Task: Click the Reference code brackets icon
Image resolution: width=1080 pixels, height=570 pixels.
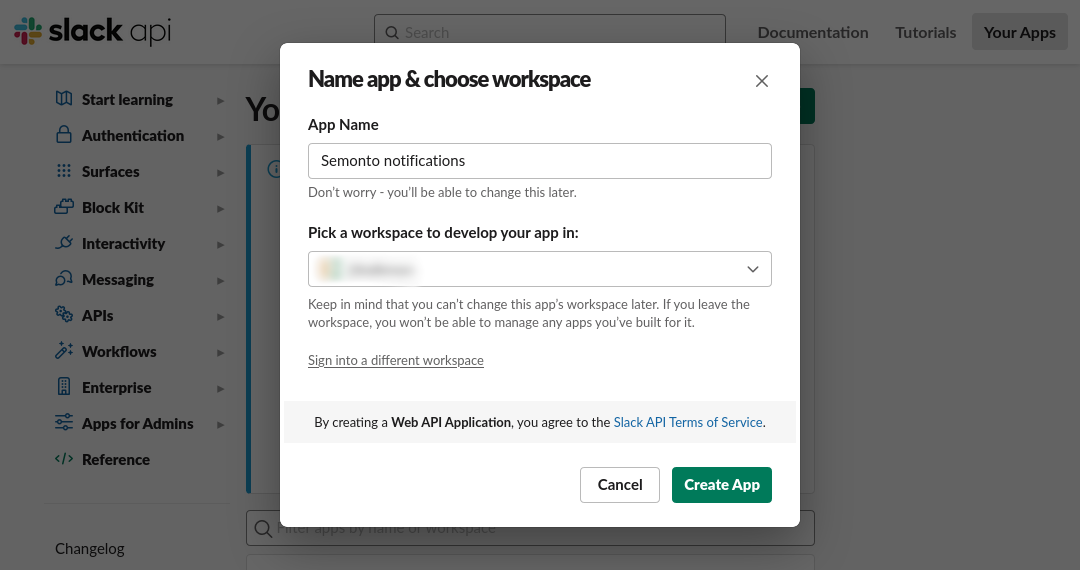Action: click(64, 459)
